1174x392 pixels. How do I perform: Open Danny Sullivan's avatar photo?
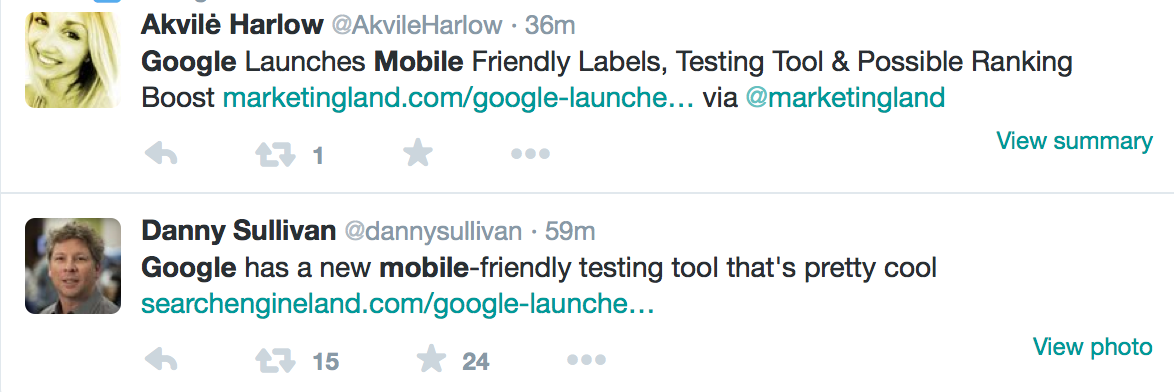tap(73, 266)
